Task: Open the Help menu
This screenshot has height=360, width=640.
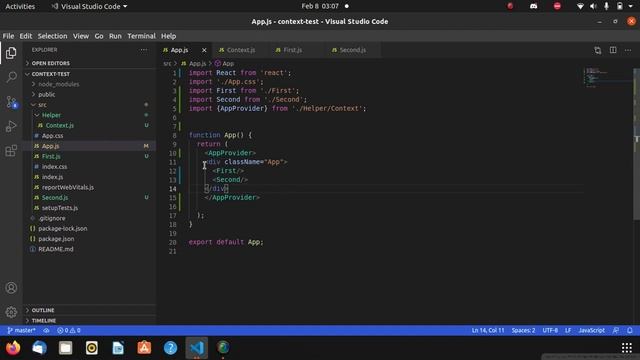Action: click(x=168, y=36)
